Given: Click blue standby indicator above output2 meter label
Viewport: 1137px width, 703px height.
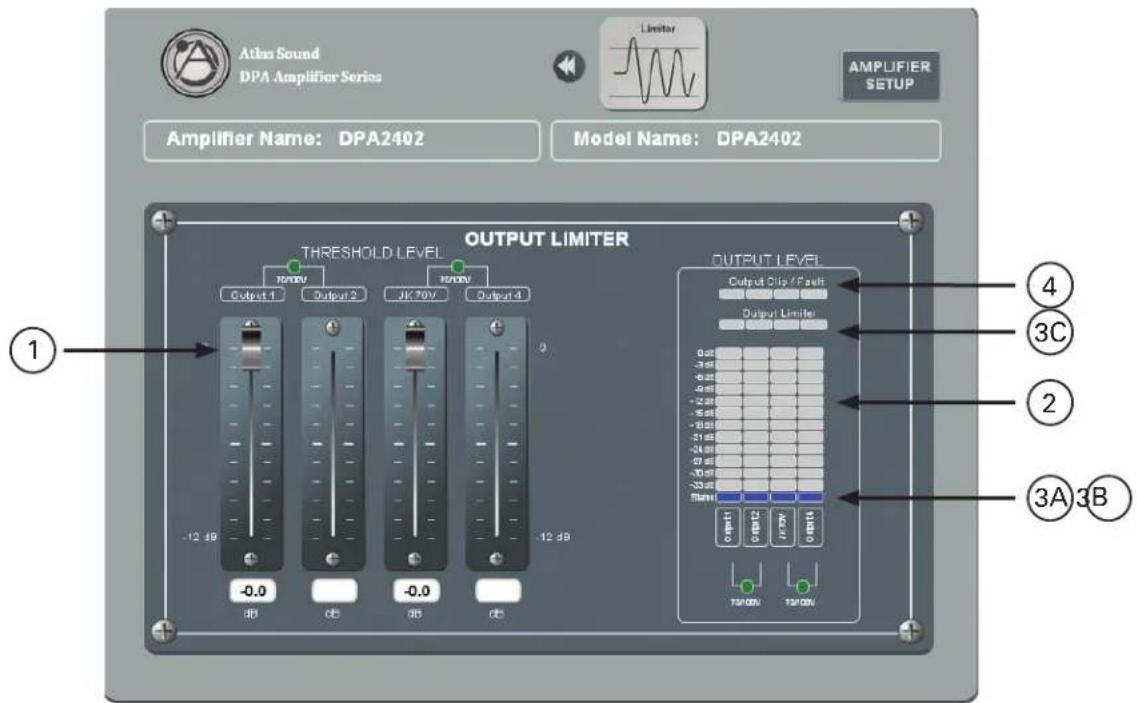Looking at the screenshot, I should (756, 498).
